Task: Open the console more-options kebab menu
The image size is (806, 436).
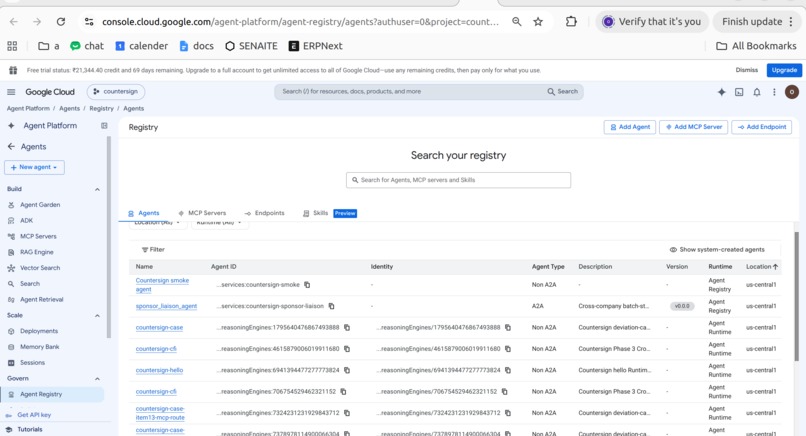Action: click(x=774, y=92)
